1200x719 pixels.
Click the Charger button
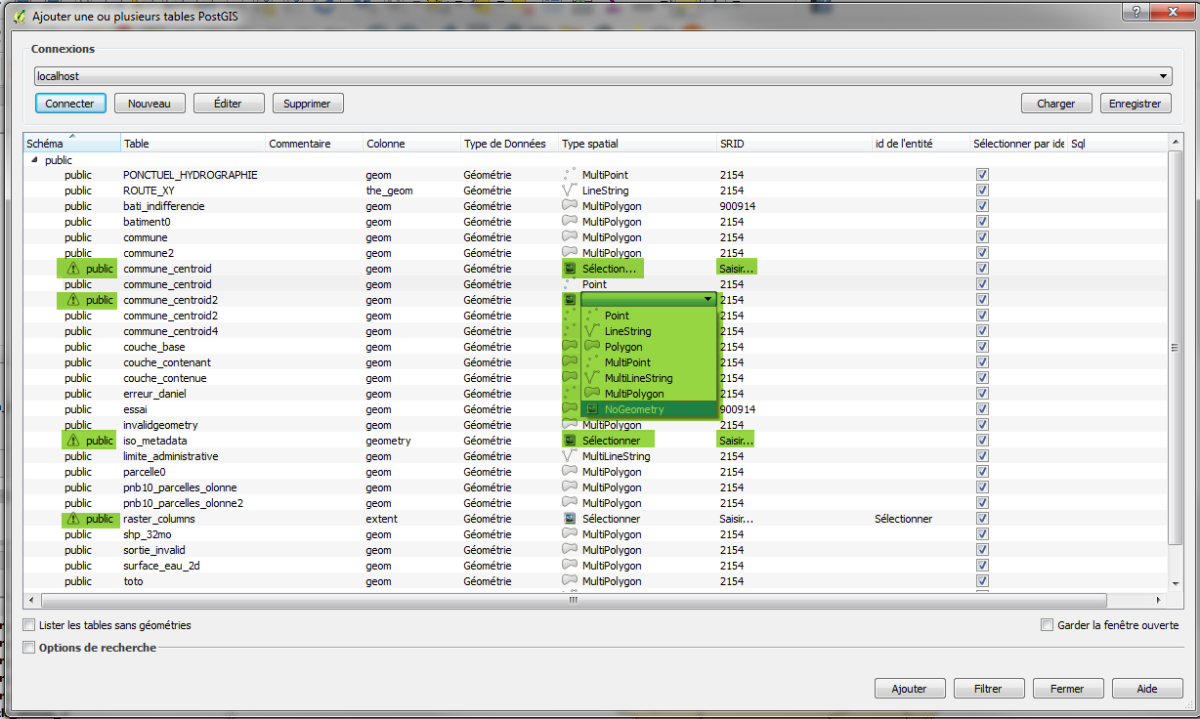tap(1056, 103)
